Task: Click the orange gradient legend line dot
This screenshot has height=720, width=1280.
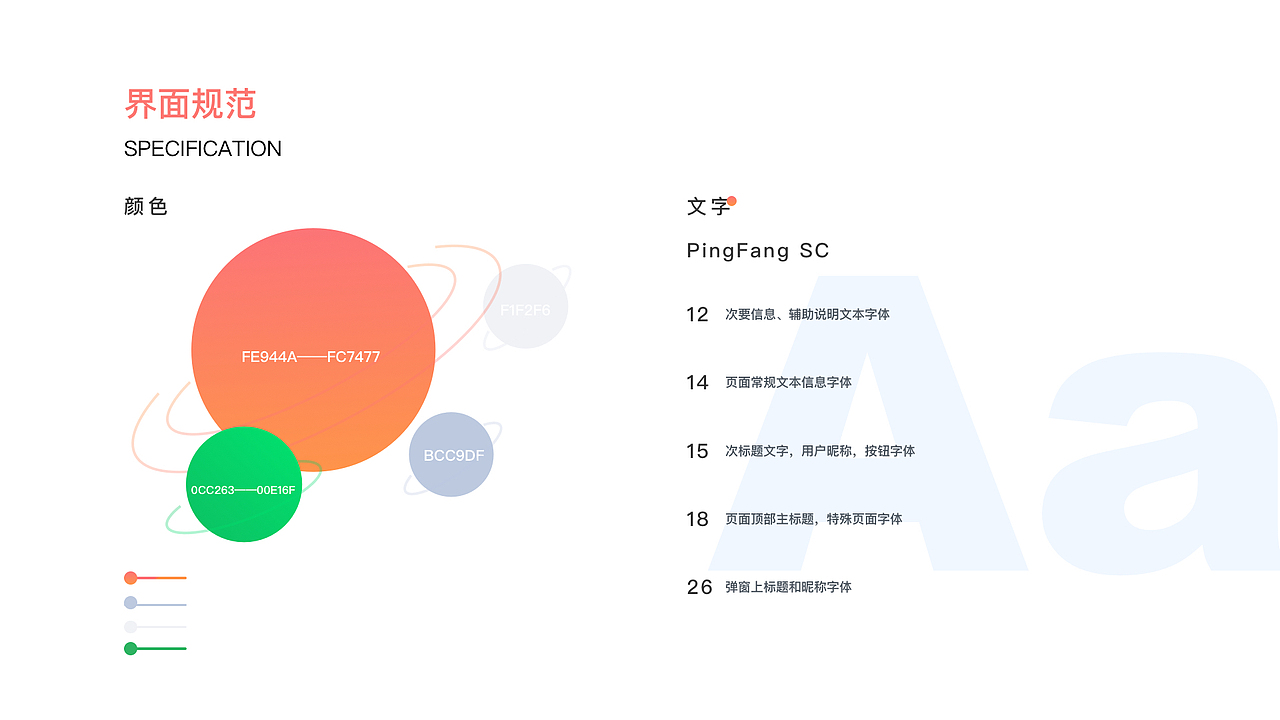Action: point(130,578)
